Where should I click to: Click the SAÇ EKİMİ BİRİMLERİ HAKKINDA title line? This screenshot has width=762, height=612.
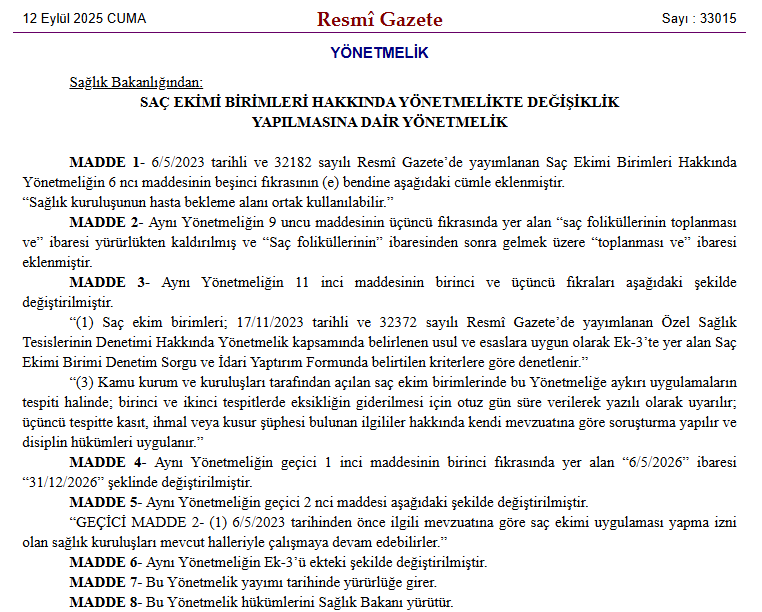point(380,102)
